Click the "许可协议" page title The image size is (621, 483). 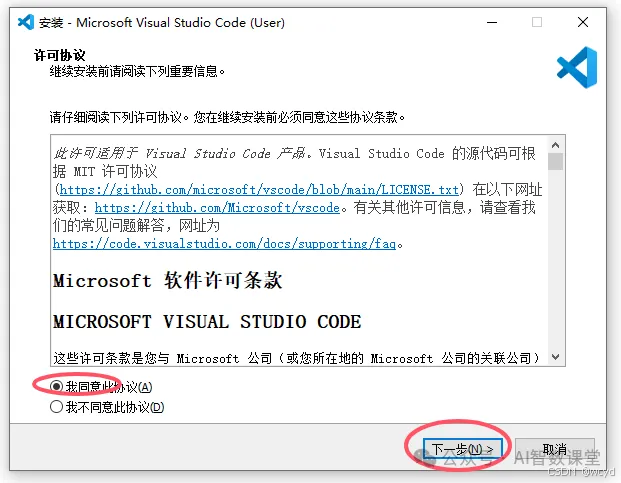(x=59, y=55)
